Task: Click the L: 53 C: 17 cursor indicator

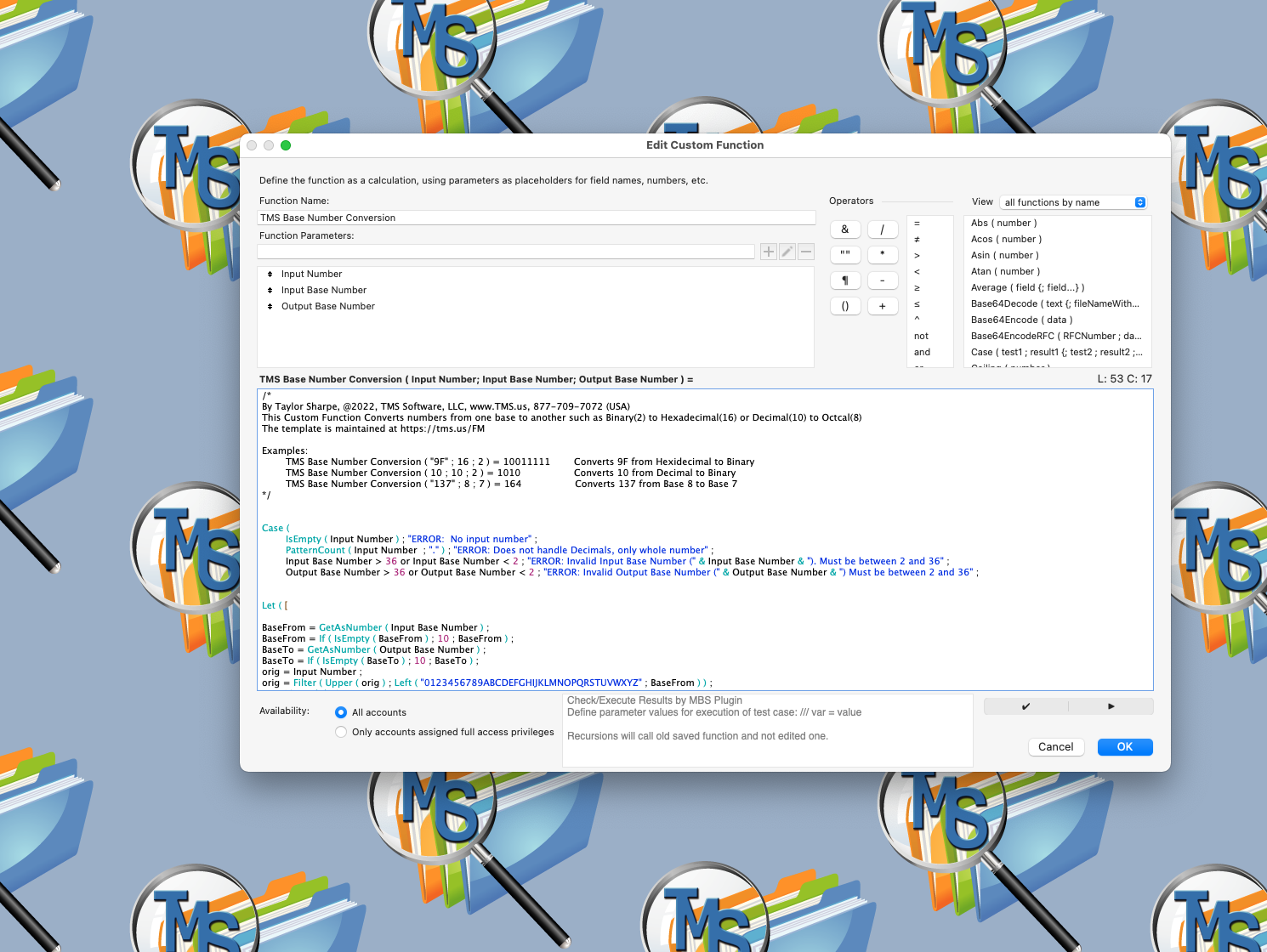Action: [1124, 379]
